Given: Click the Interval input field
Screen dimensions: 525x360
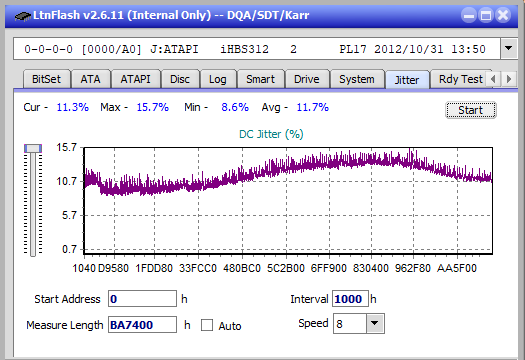Looking at the screenshot, I should click(x=350, y=299).
